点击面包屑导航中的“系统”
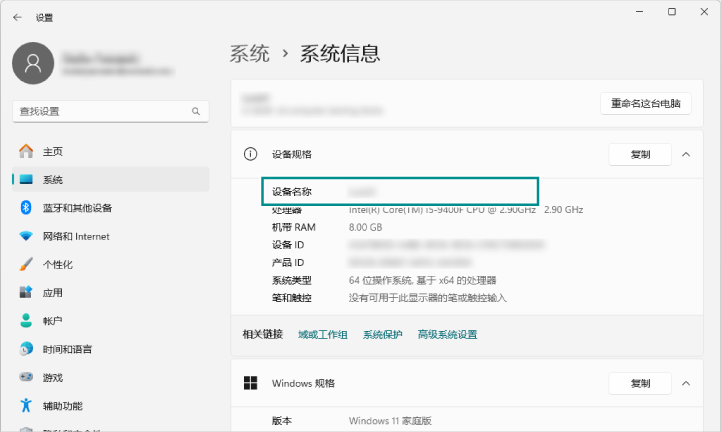The image size is (721, 432). (x=250, y=54)
